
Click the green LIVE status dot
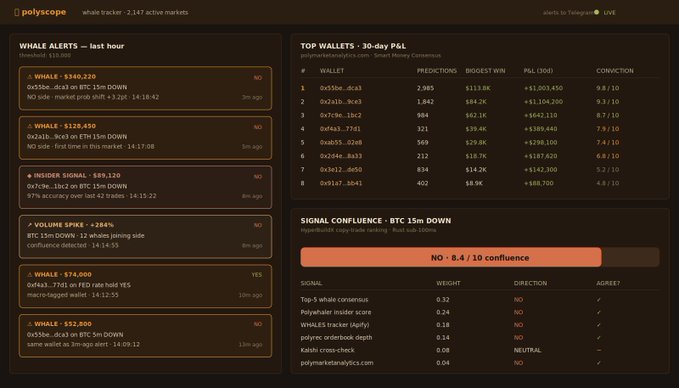click(596, 12)
